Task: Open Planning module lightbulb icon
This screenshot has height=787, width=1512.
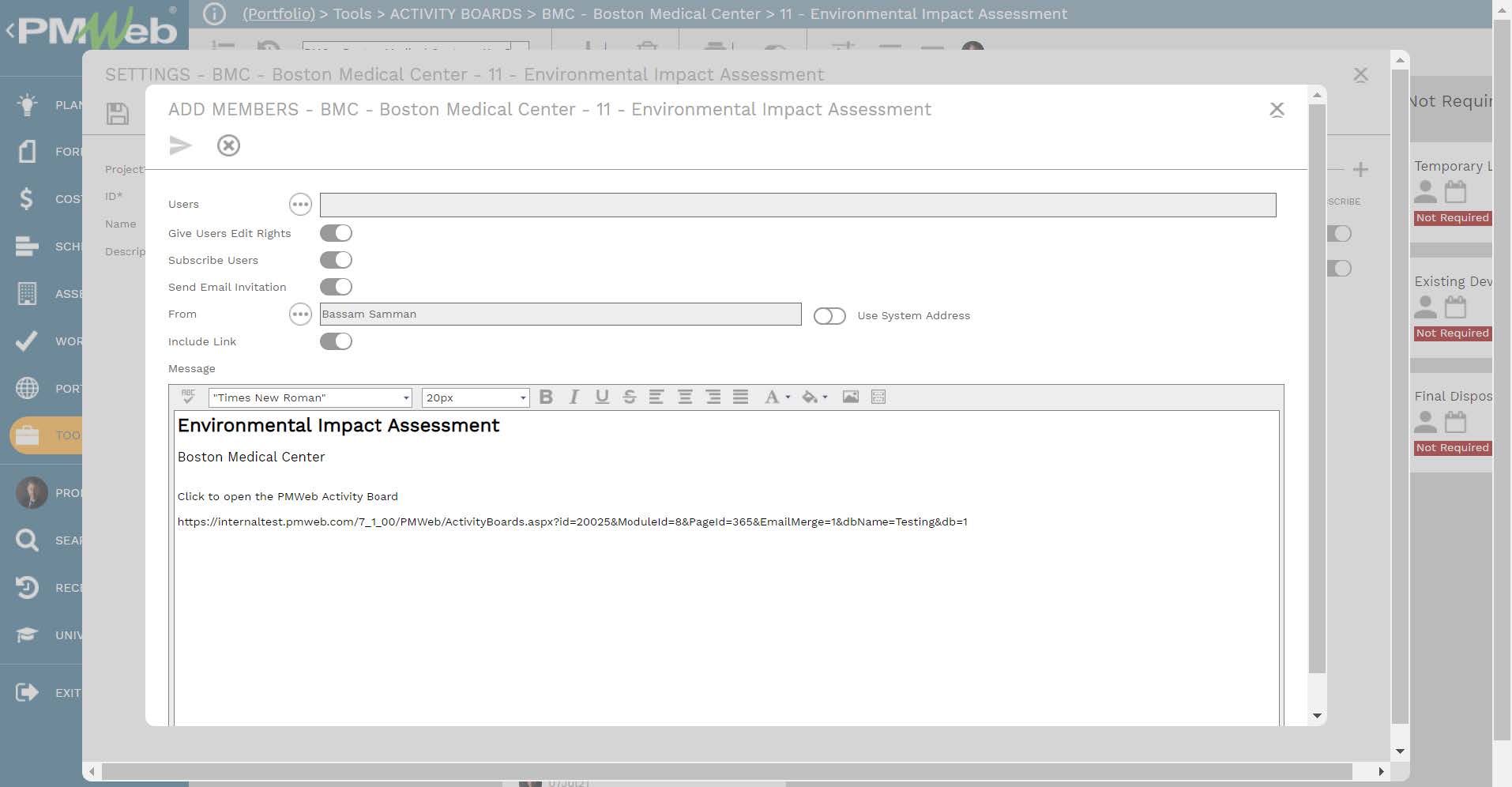Action: pyautogui.click(x=27, y=104)
